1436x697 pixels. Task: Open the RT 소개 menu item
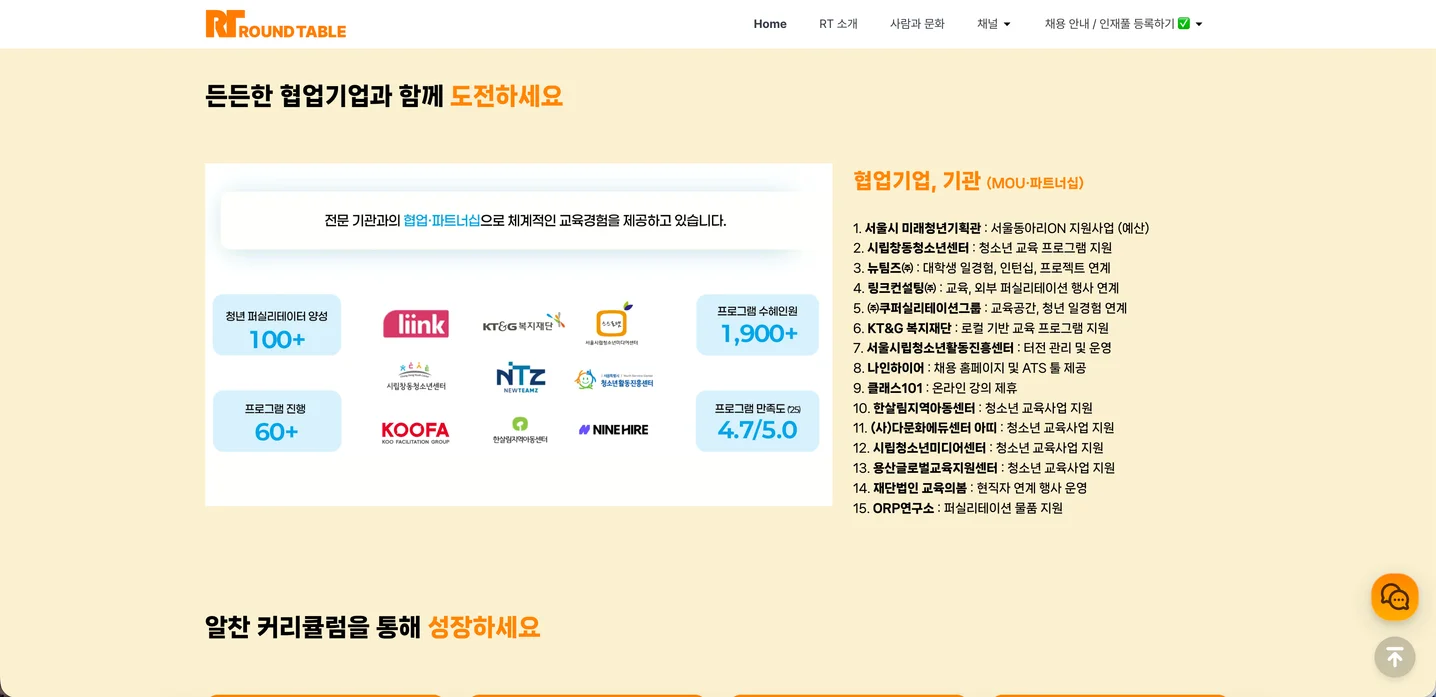click(838, 23)
